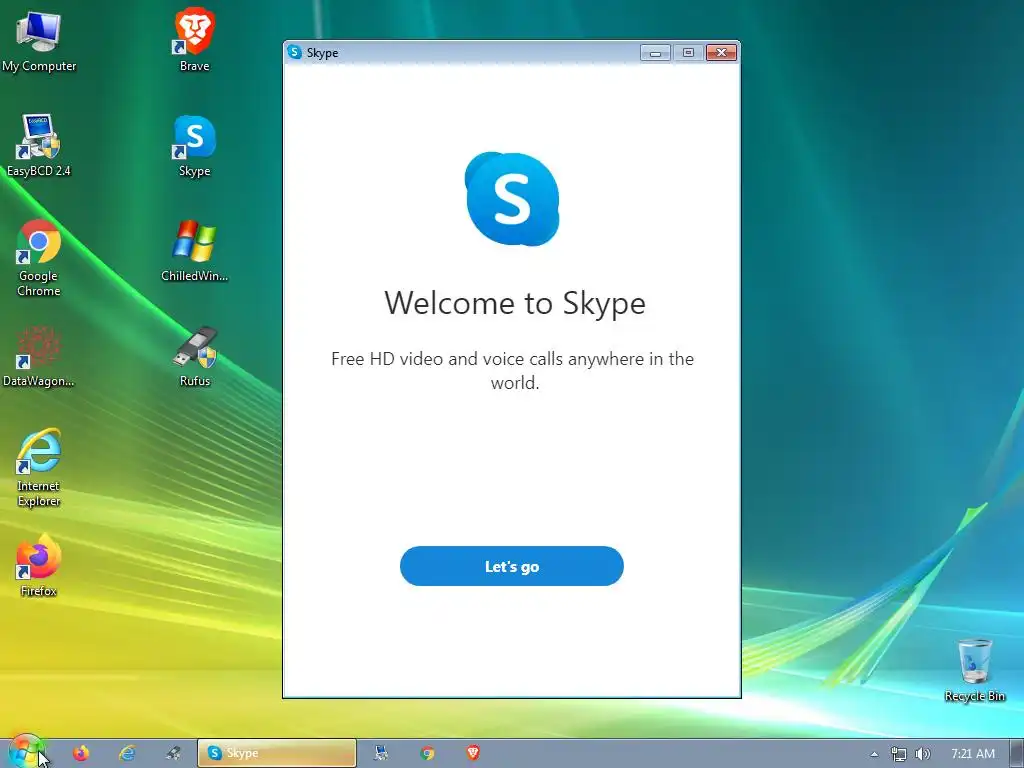Screen dimensions: 1024x768
Task: Select the EasyBCD 2.4 desktop shortcut
Action: (39, 146)
